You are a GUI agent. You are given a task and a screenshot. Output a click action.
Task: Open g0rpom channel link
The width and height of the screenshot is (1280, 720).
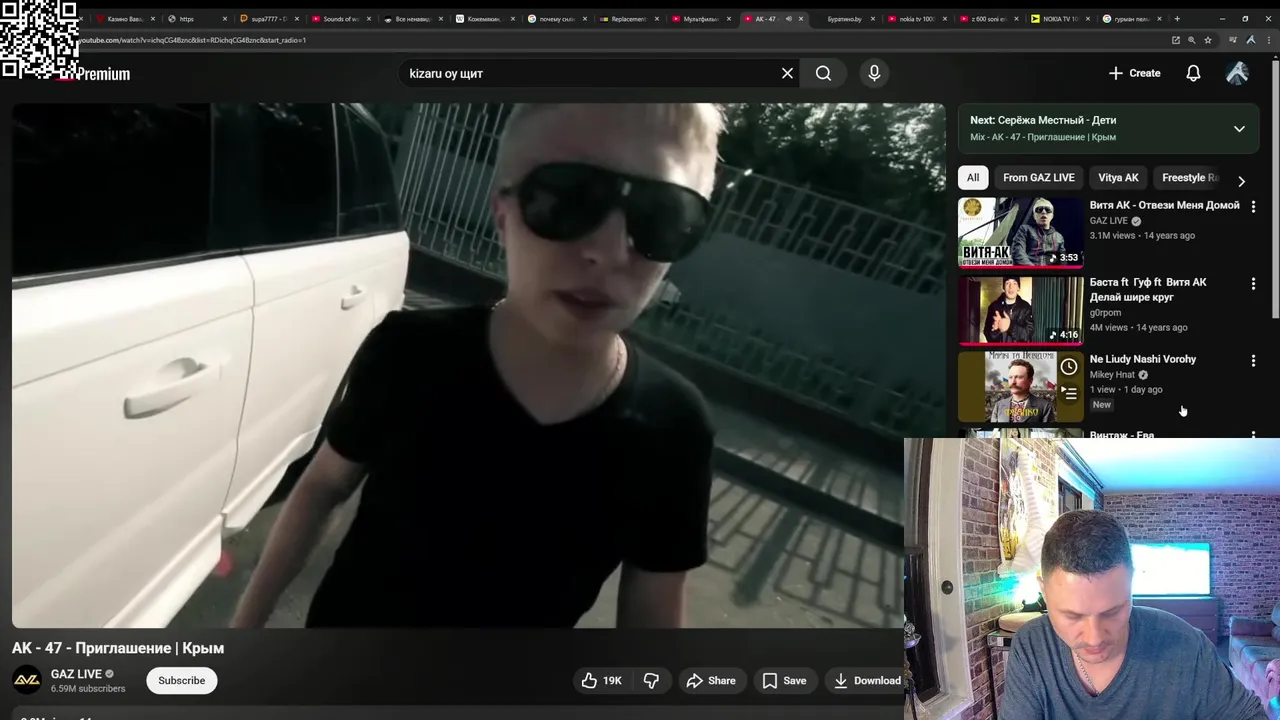coord(1105,313)
